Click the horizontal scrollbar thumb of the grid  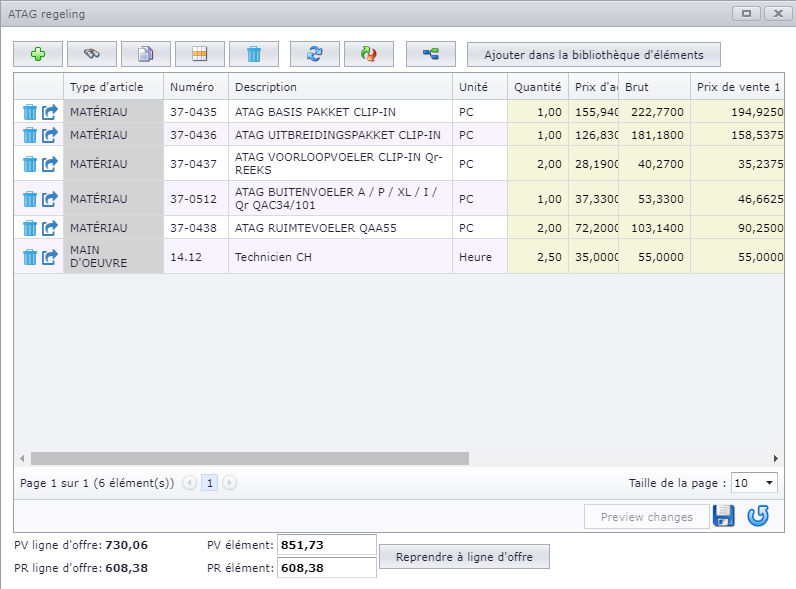click(250, 459)
